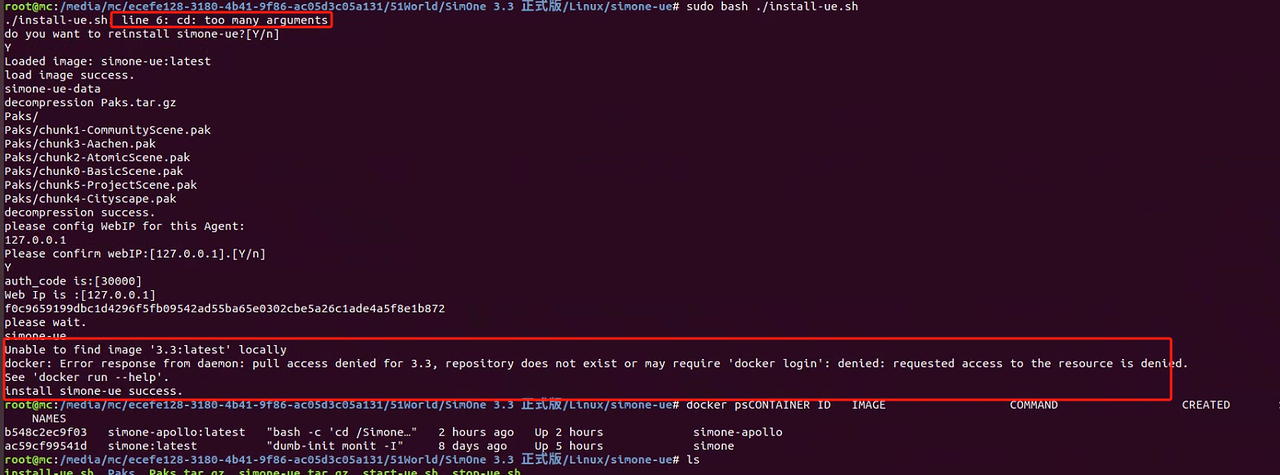
Task: Click 'please config WebIP for this Agent:' line
Action: point(125,226)
